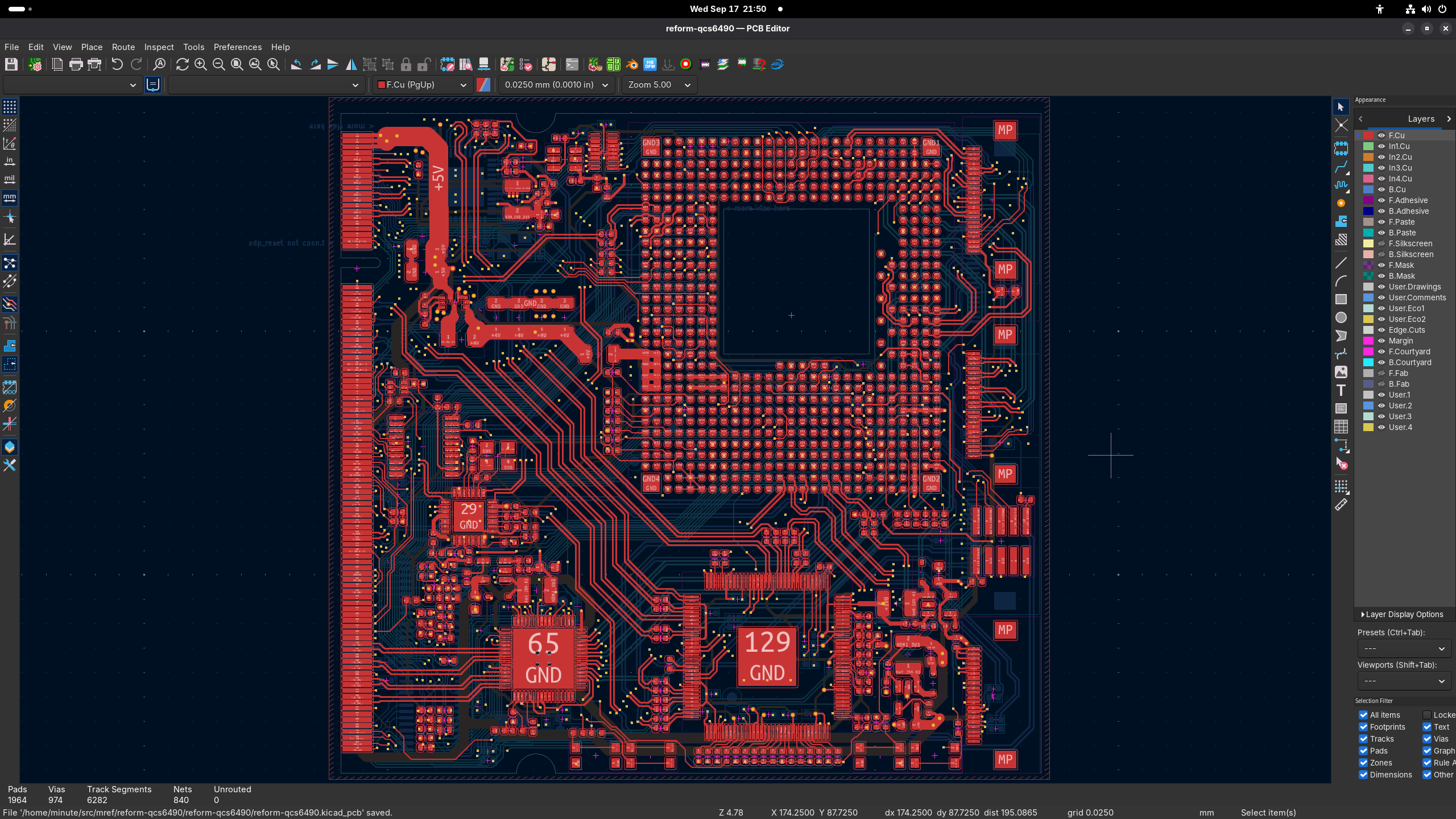Click the In2.Cu layer color swatch
1456x819 pixels.
pos(1368,157)
